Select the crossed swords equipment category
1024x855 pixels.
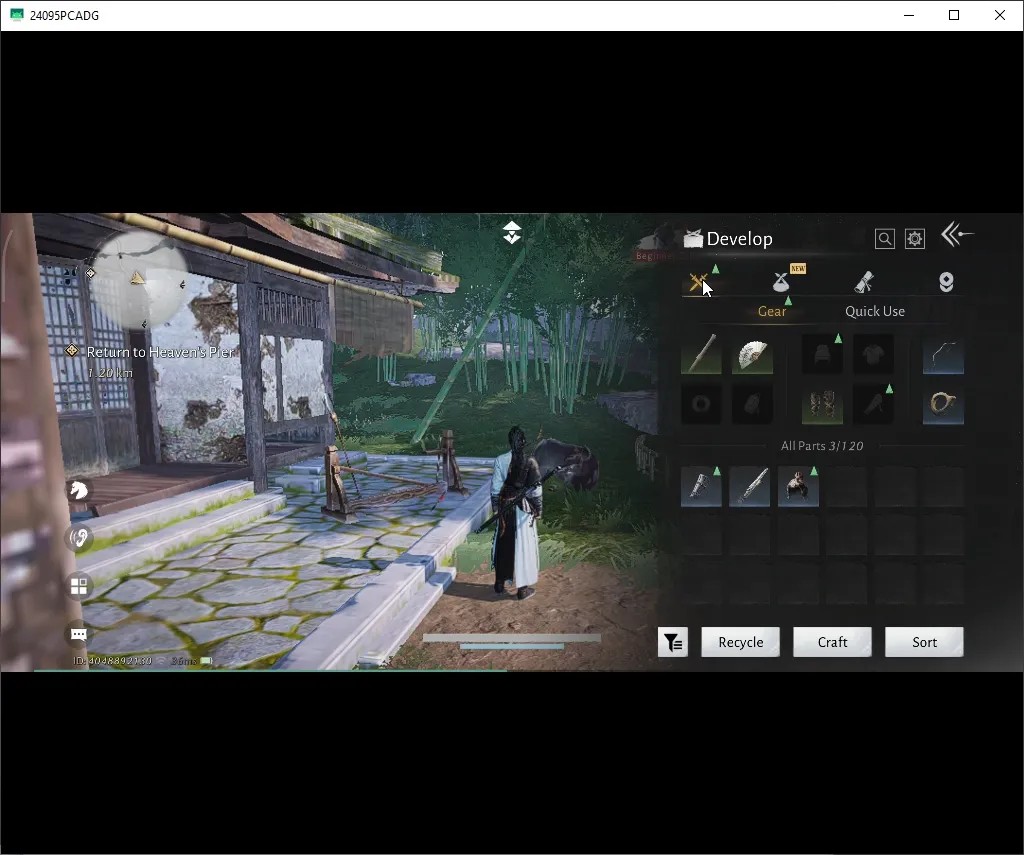[699, 283]
